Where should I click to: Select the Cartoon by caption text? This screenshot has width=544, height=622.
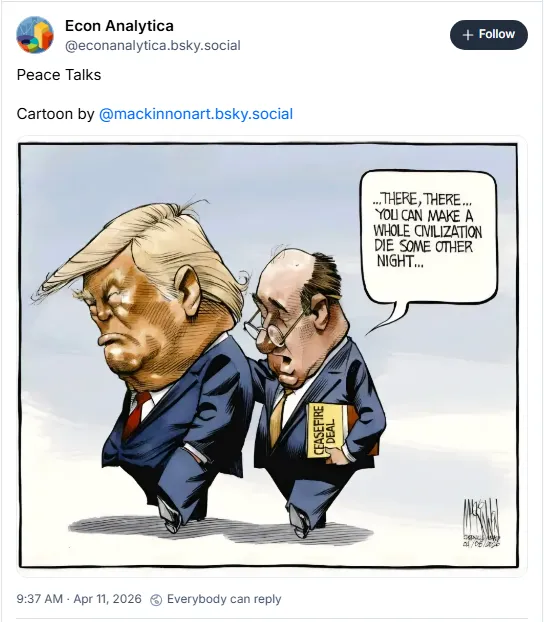pos(56,114)
